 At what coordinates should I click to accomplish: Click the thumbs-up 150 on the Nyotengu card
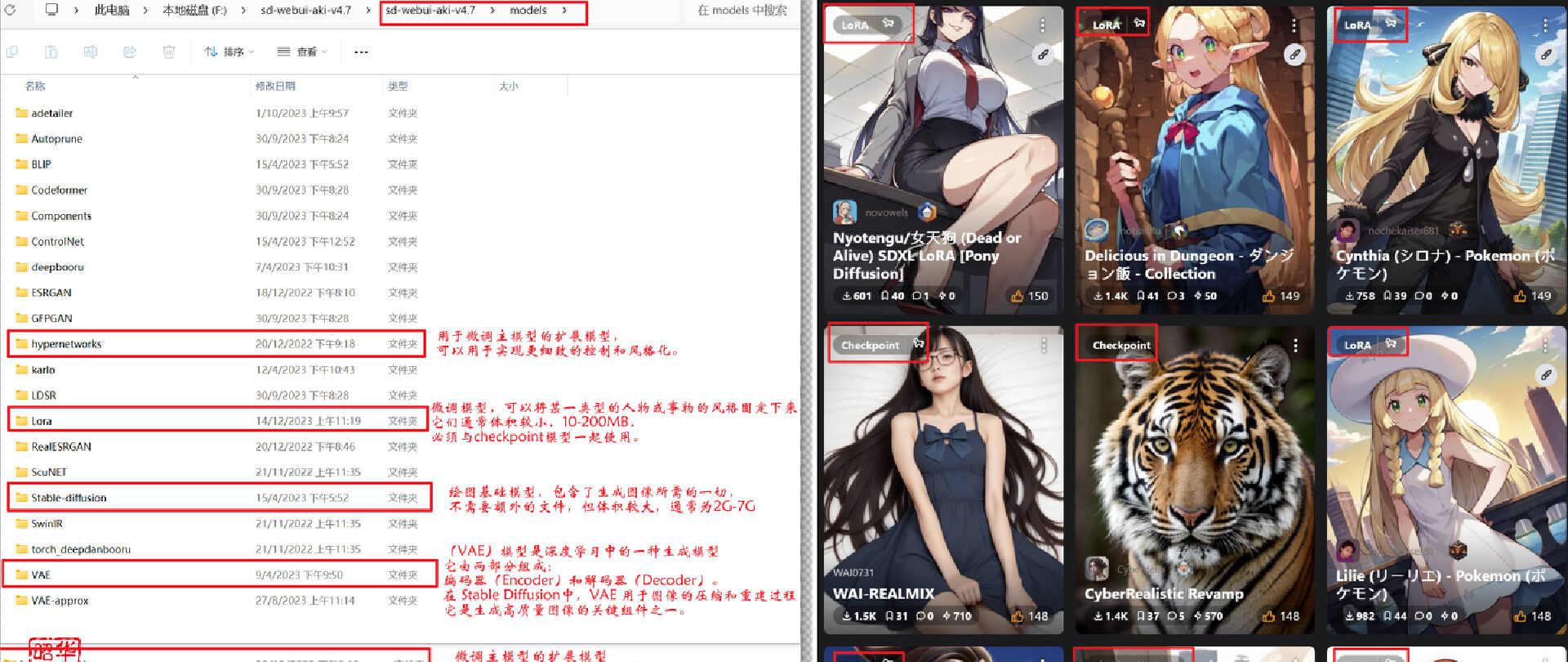coord(1030,296)
